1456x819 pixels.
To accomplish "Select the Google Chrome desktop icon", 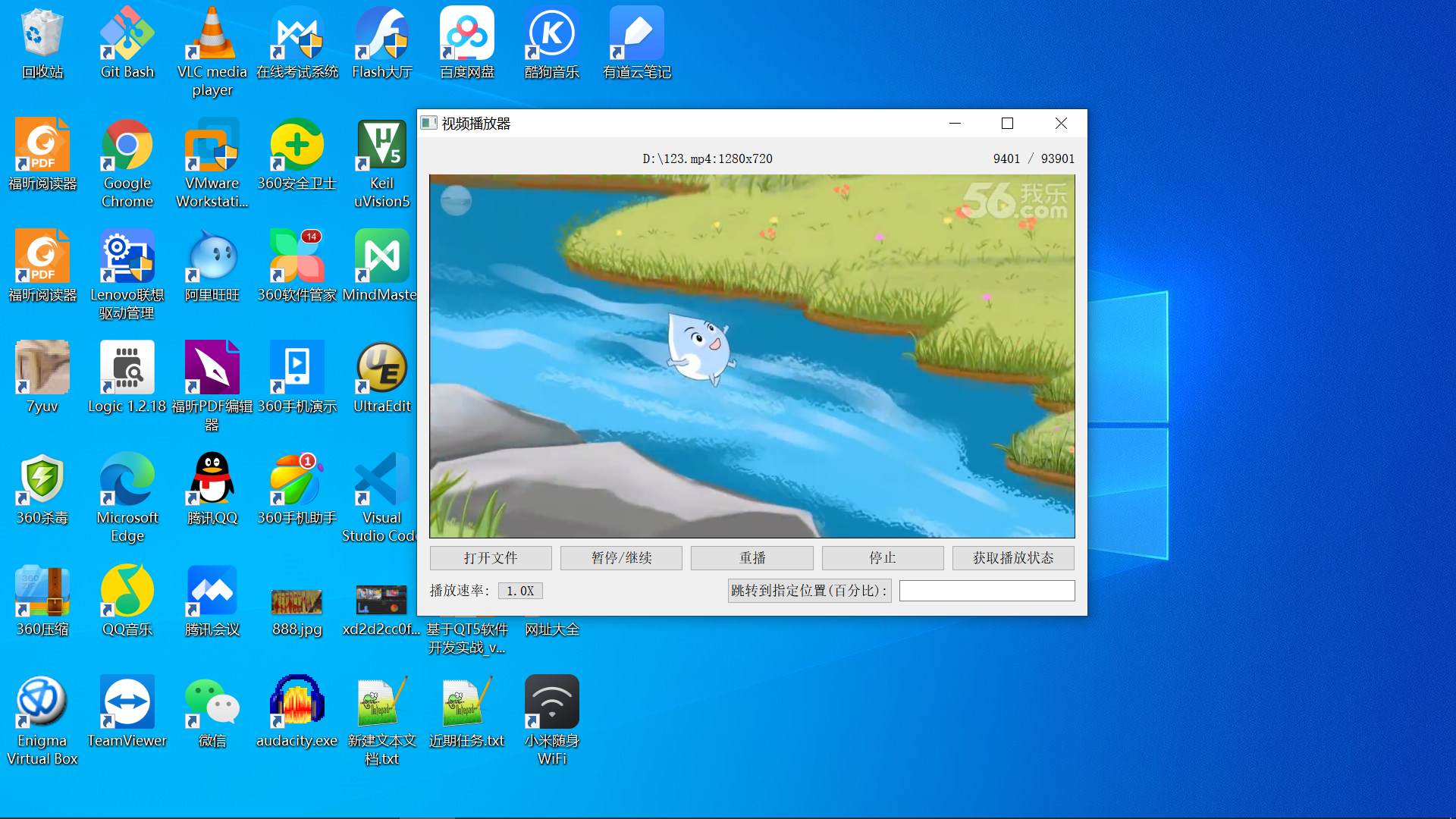I will 127,146.
